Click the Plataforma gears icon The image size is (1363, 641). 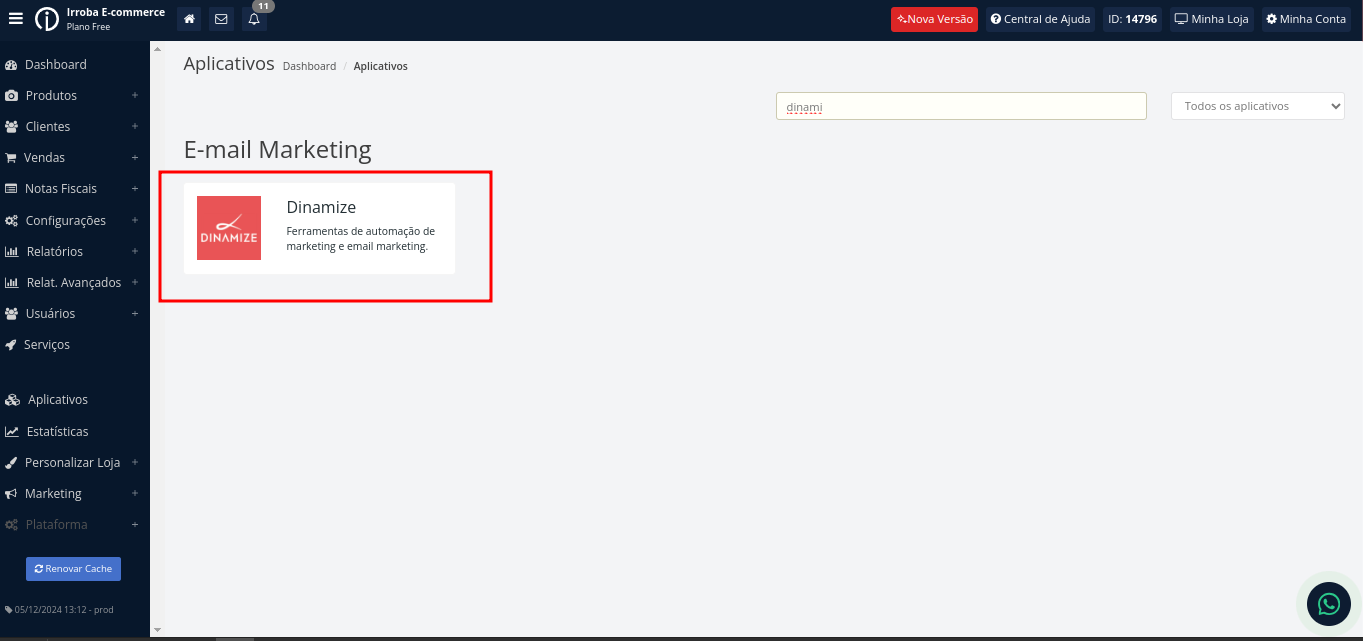pos(12,525)
